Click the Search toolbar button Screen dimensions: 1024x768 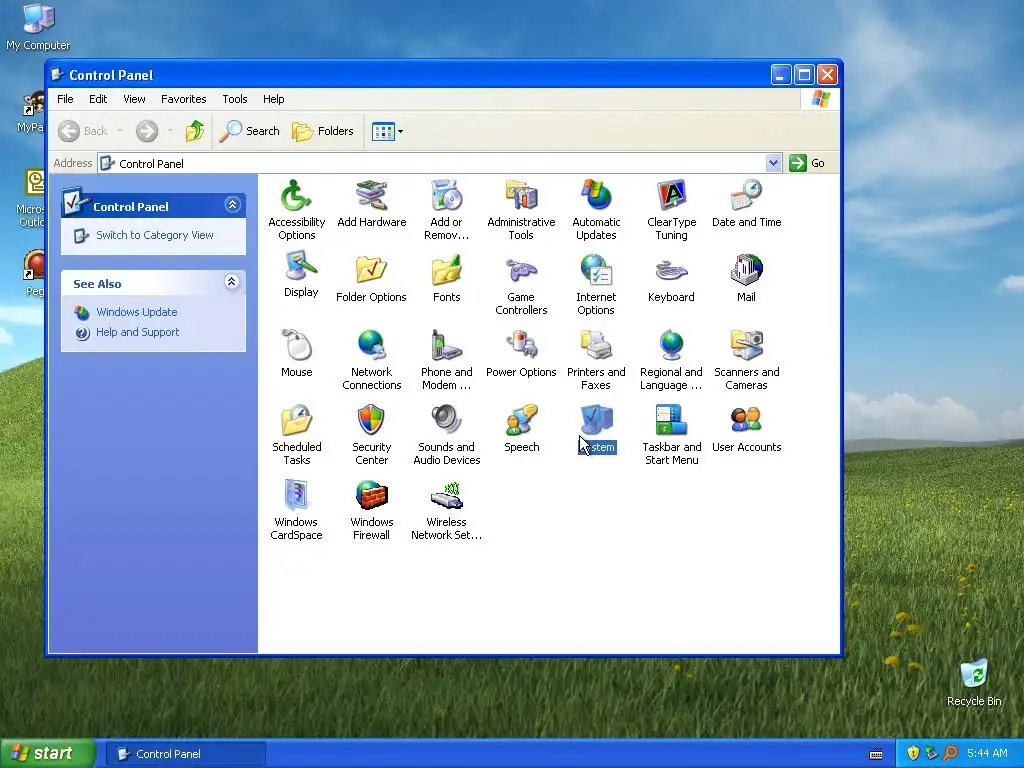249,131
